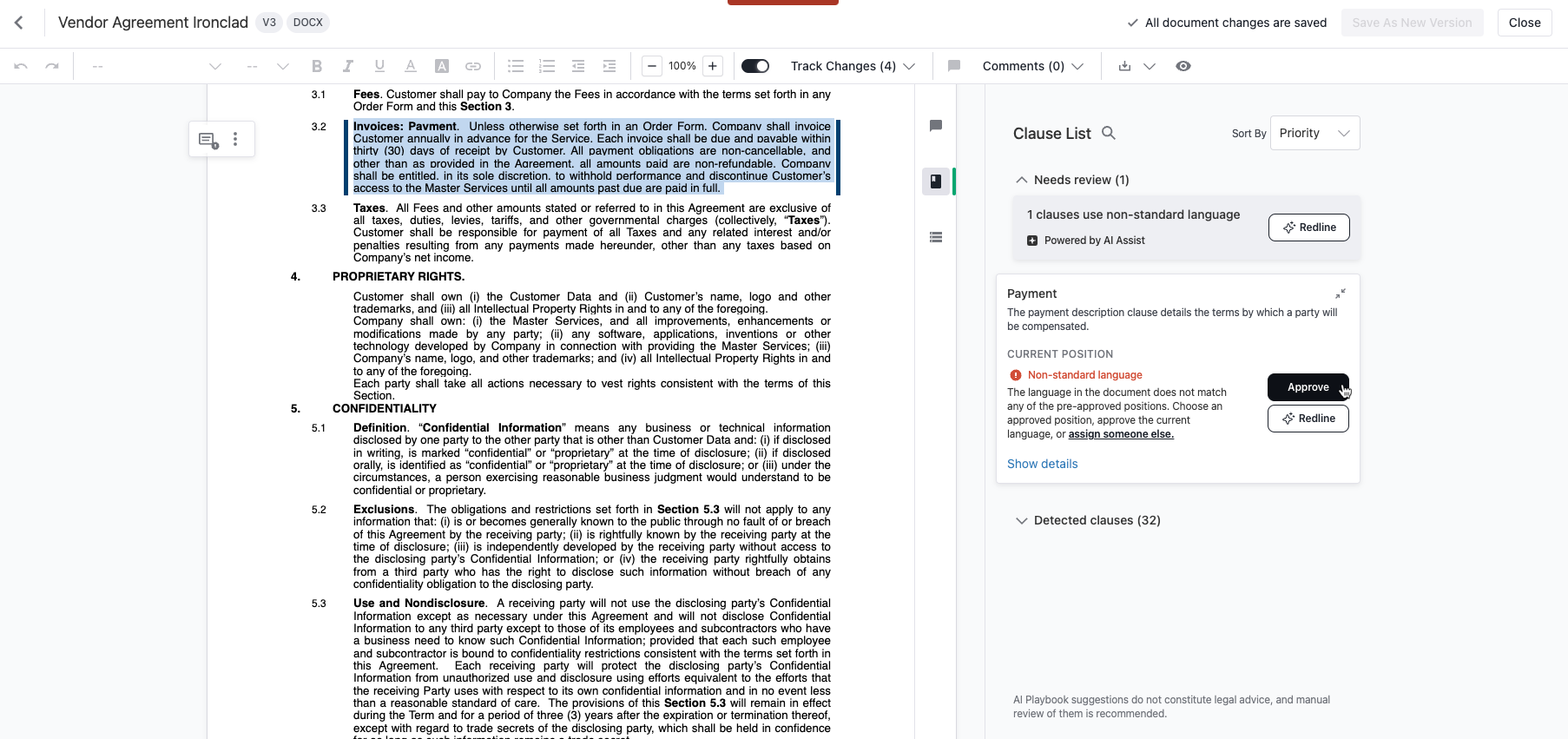Image resolution: width=1568 pixels, height=739 pixels.
Task: Click the comment bubble icon in toolbar
Action: click(954, 66)
